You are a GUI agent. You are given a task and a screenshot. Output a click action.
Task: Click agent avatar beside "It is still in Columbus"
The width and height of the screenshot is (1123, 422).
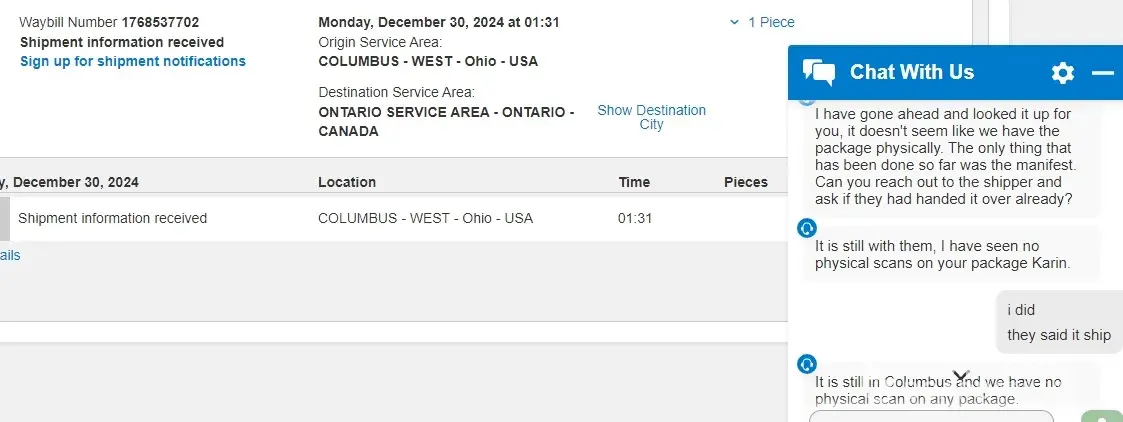[807, 364]
